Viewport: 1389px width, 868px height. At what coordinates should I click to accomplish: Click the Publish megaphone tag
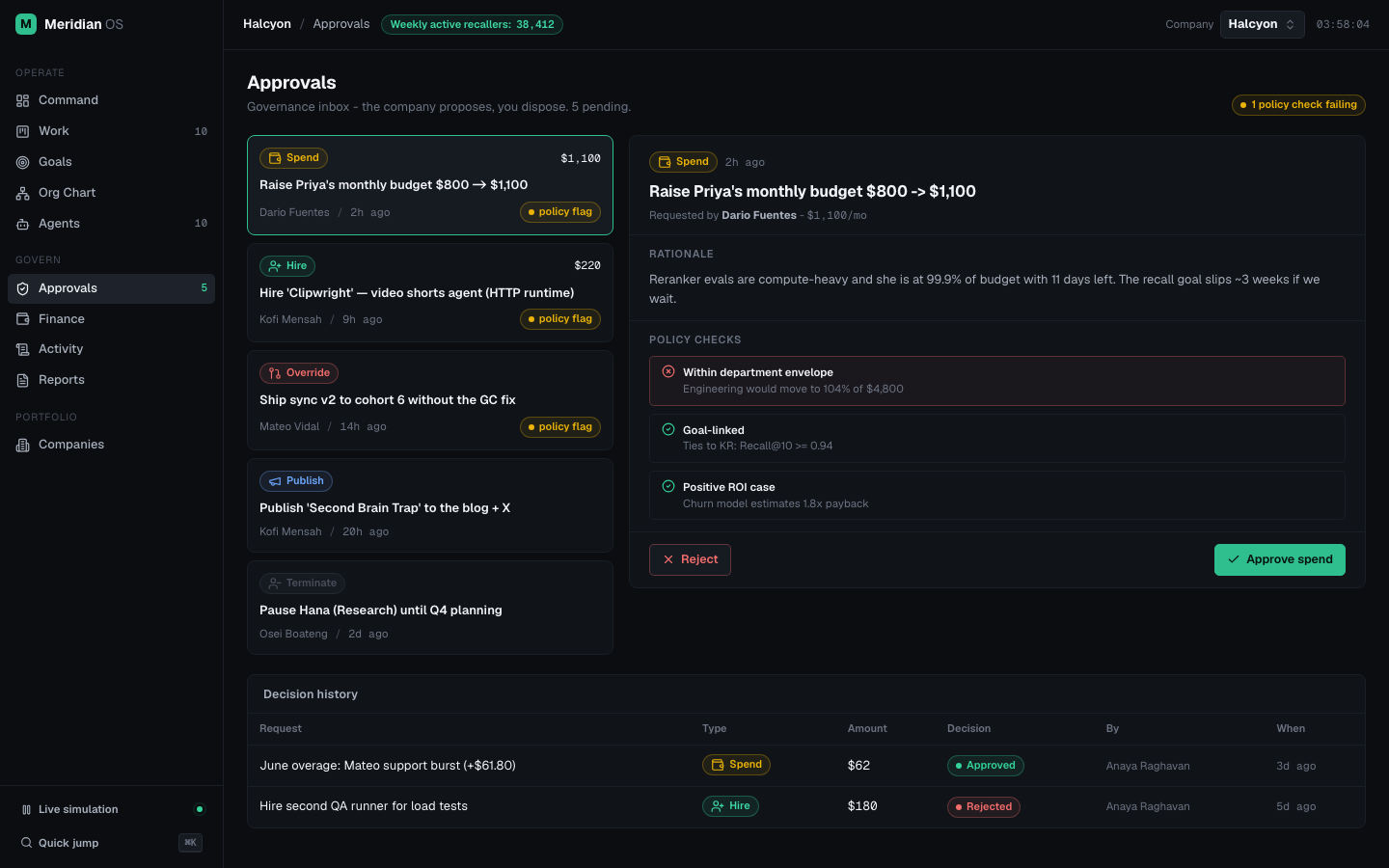click(x=296, y=481)
